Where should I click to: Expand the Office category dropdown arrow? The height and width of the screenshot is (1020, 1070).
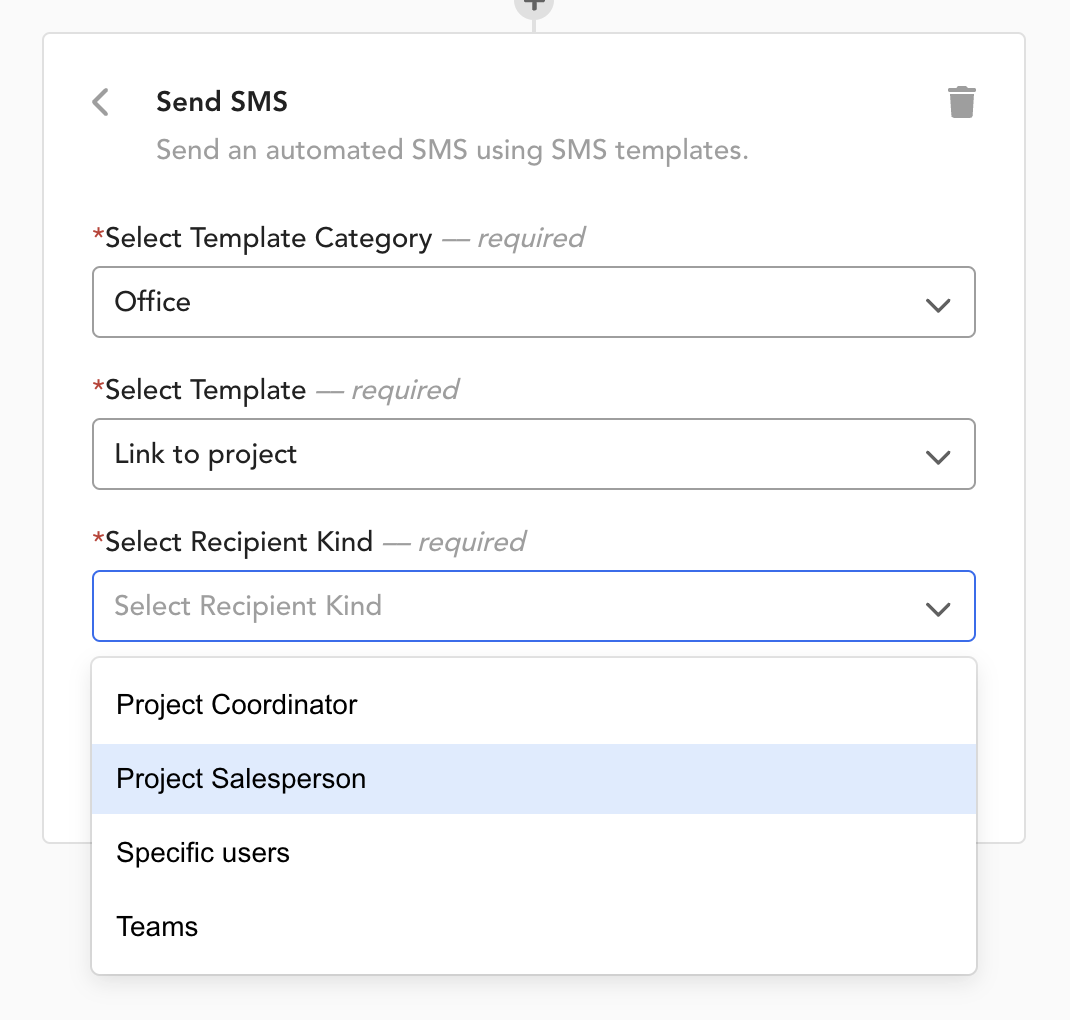click(x=938, y=305)
